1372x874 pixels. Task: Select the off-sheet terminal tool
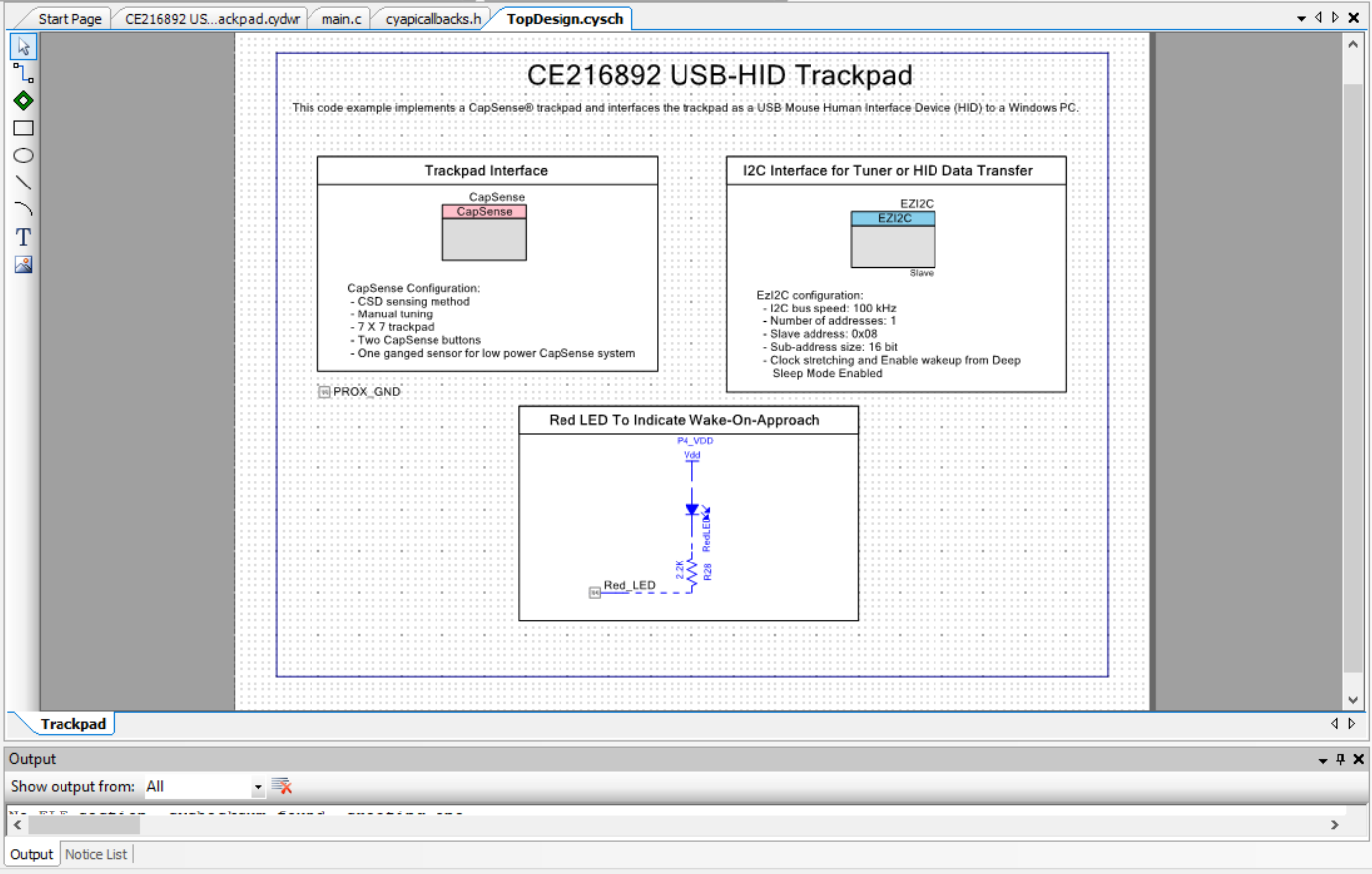click(x=22, y=99)
